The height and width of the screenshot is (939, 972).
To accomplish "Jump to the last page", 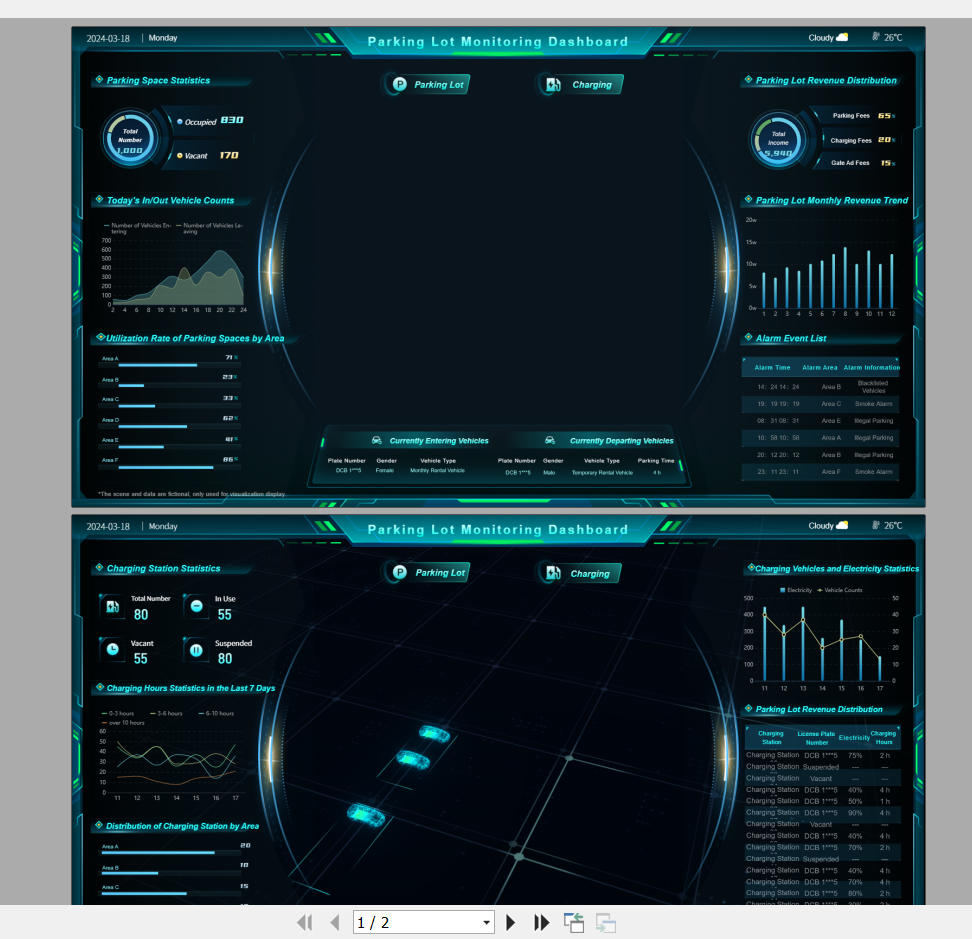I will [540, 922].
